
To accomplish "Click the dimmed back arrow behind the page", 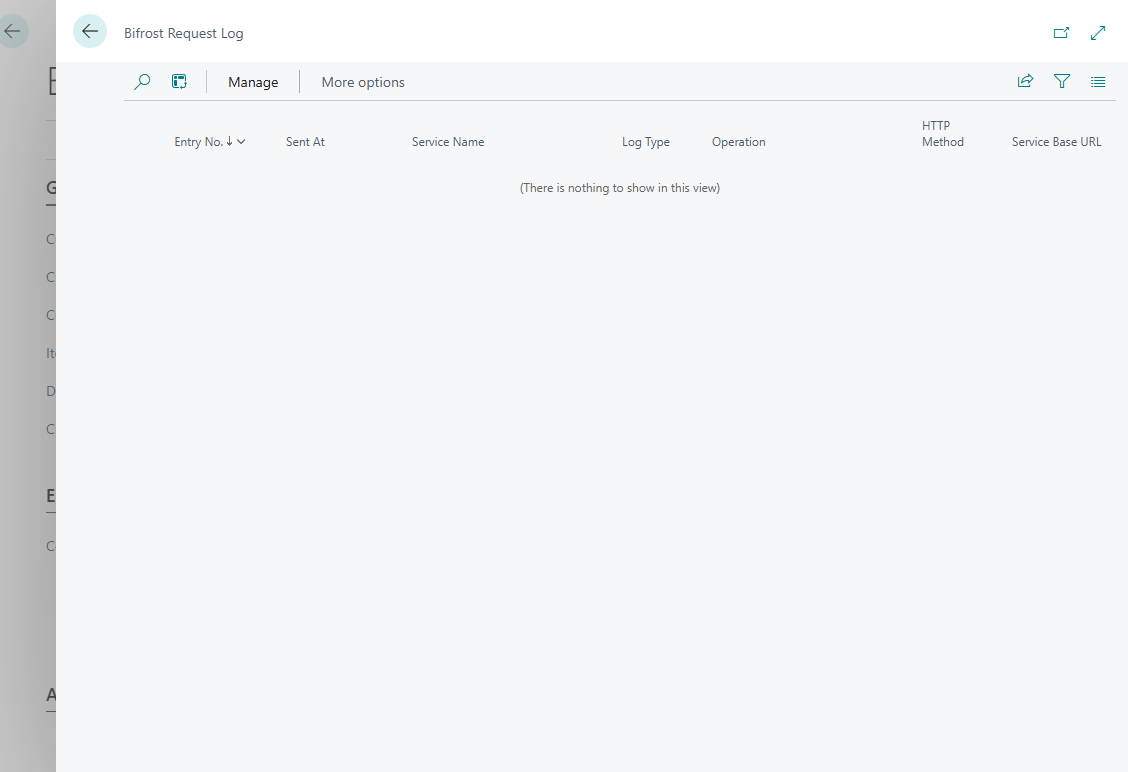I will tap(13, 32).
